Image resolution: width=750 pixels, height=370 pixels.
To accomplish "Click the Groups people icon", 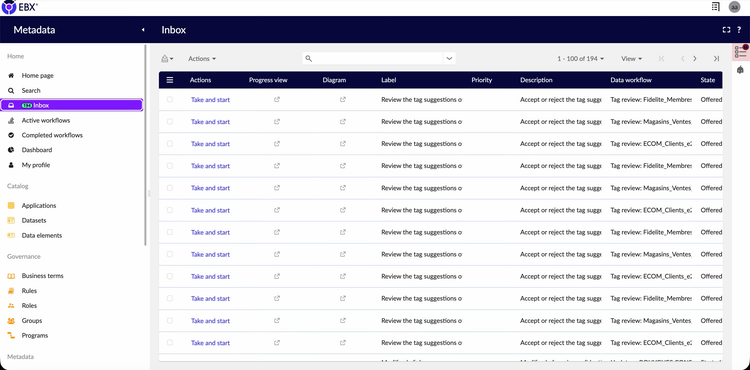I will [11, 321].
